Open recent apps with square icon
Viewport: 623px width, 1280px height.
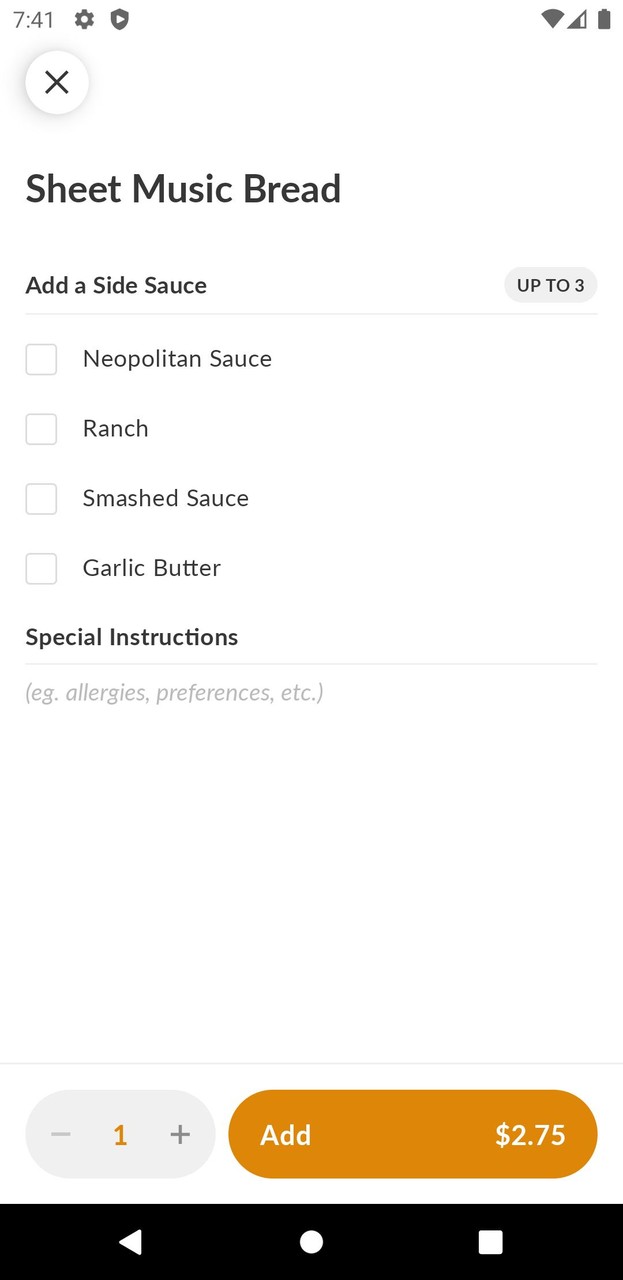(490, 1242)
